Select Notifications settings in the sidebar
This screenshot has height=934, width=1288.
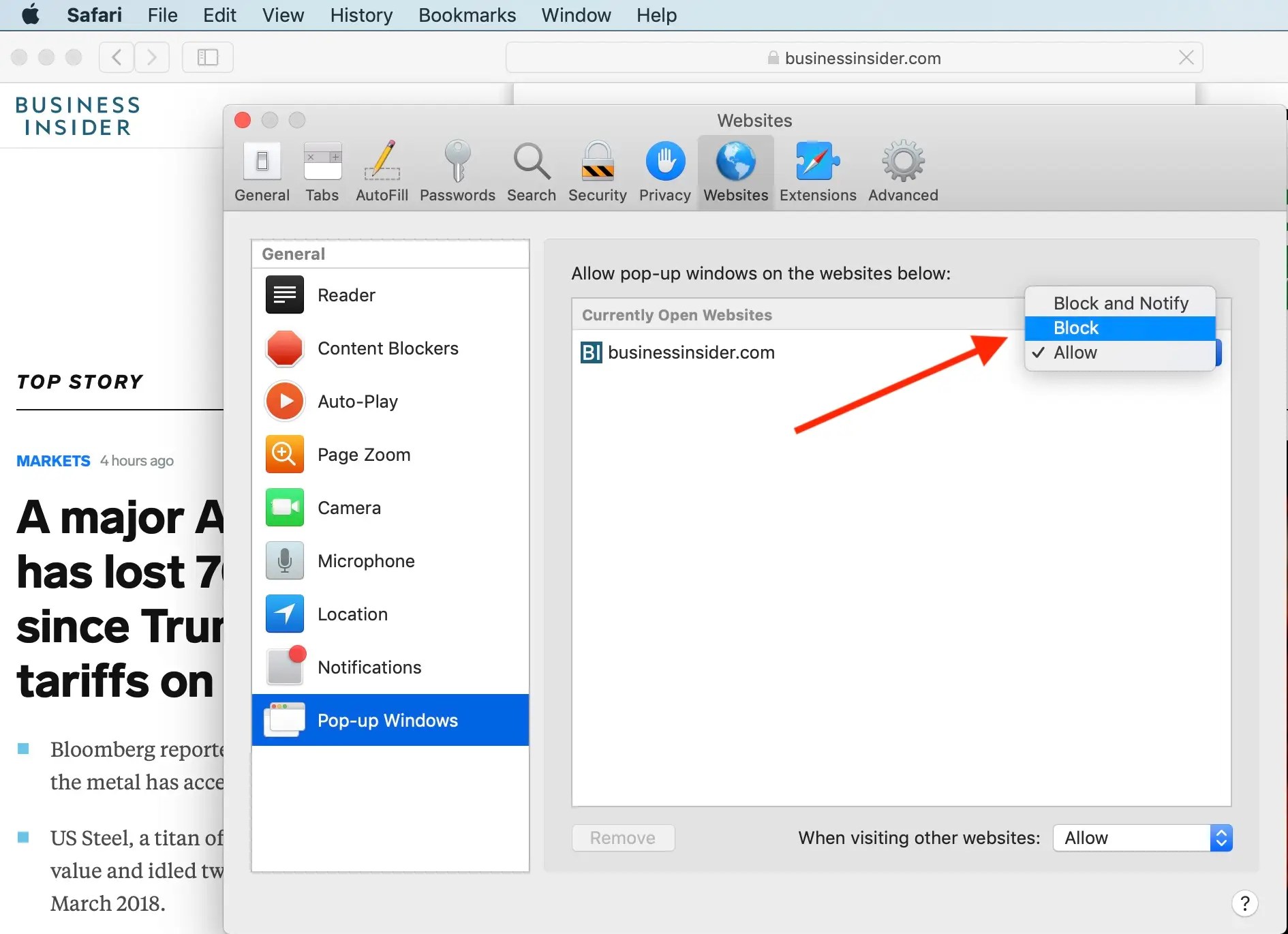coord(369,667)
